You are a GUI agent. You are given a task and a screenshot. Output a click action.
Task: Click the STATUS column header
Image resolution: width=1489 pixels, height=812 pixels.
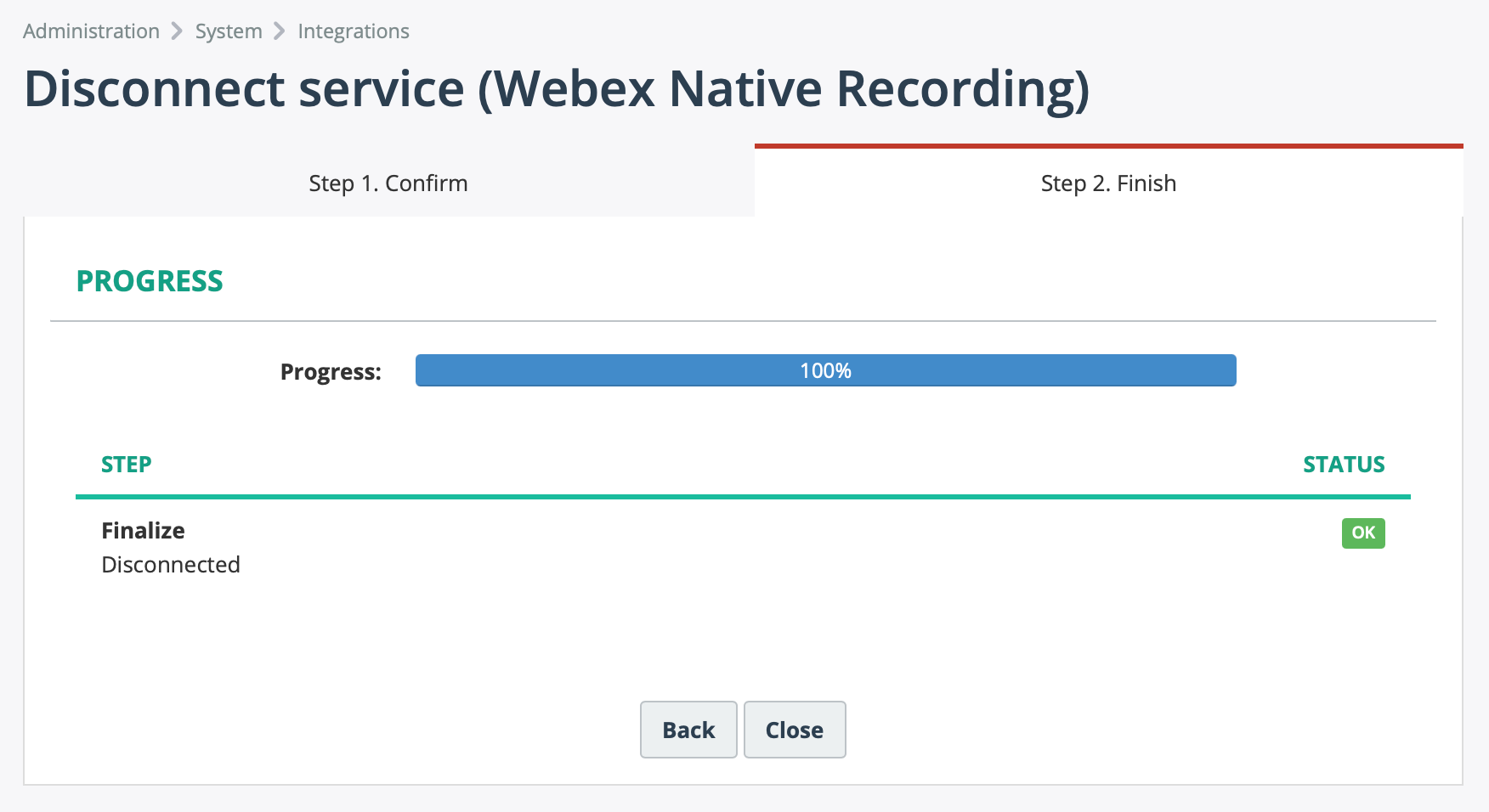(1344, 464)
